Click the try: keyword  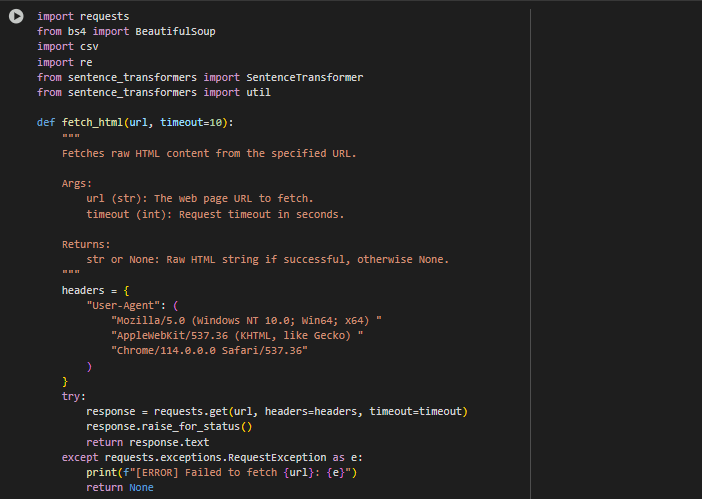coord(73,397)
